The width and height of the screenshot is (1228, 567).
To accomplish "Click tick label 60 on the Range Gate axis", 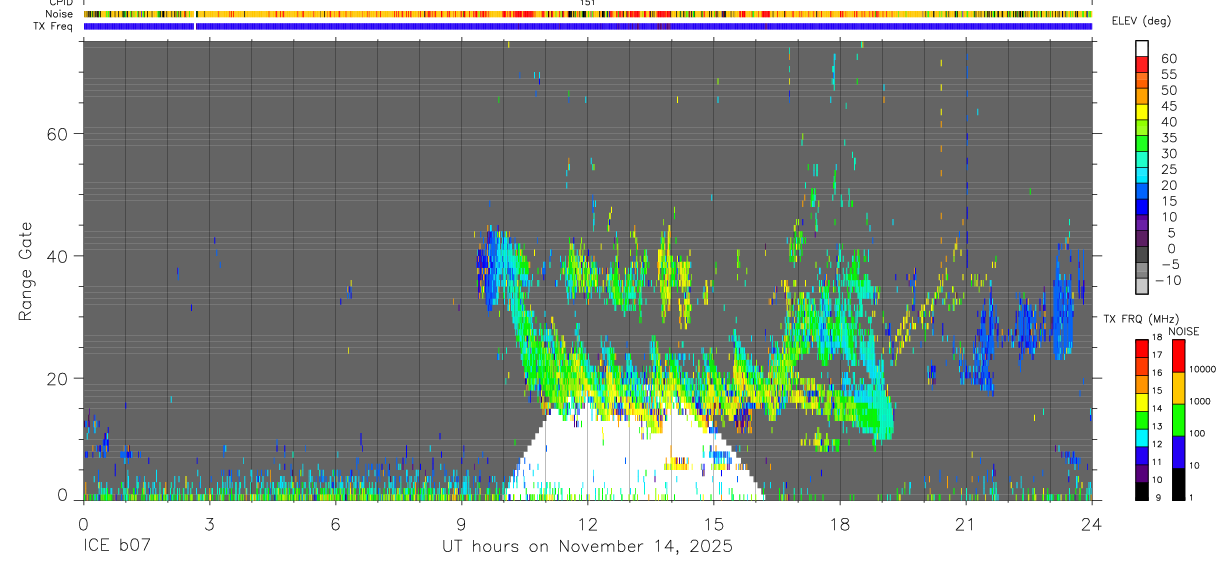I will [57, 134].
